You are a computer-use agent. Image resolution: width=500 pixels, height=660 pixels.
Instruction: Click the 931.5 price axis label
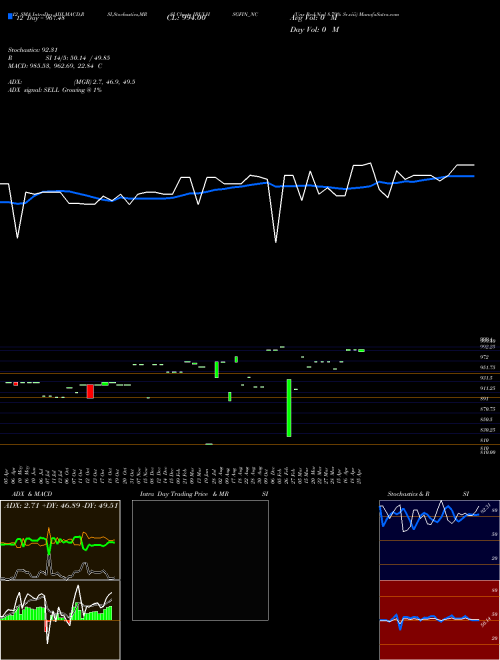tap(484, 378)
